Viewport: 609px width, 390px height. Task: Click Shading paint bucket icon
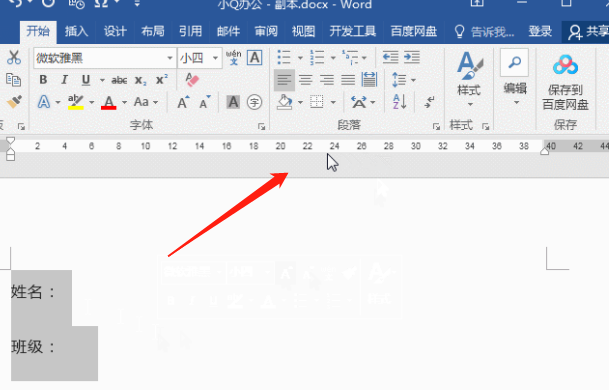click(x=285, y=102)
